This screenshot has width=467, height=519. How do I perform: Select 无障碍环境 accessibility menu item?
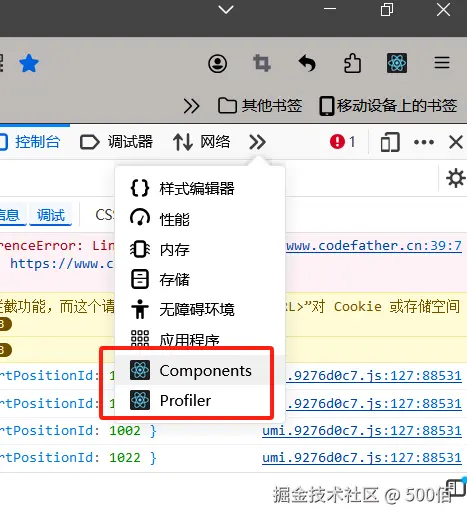tap(200, 309)
